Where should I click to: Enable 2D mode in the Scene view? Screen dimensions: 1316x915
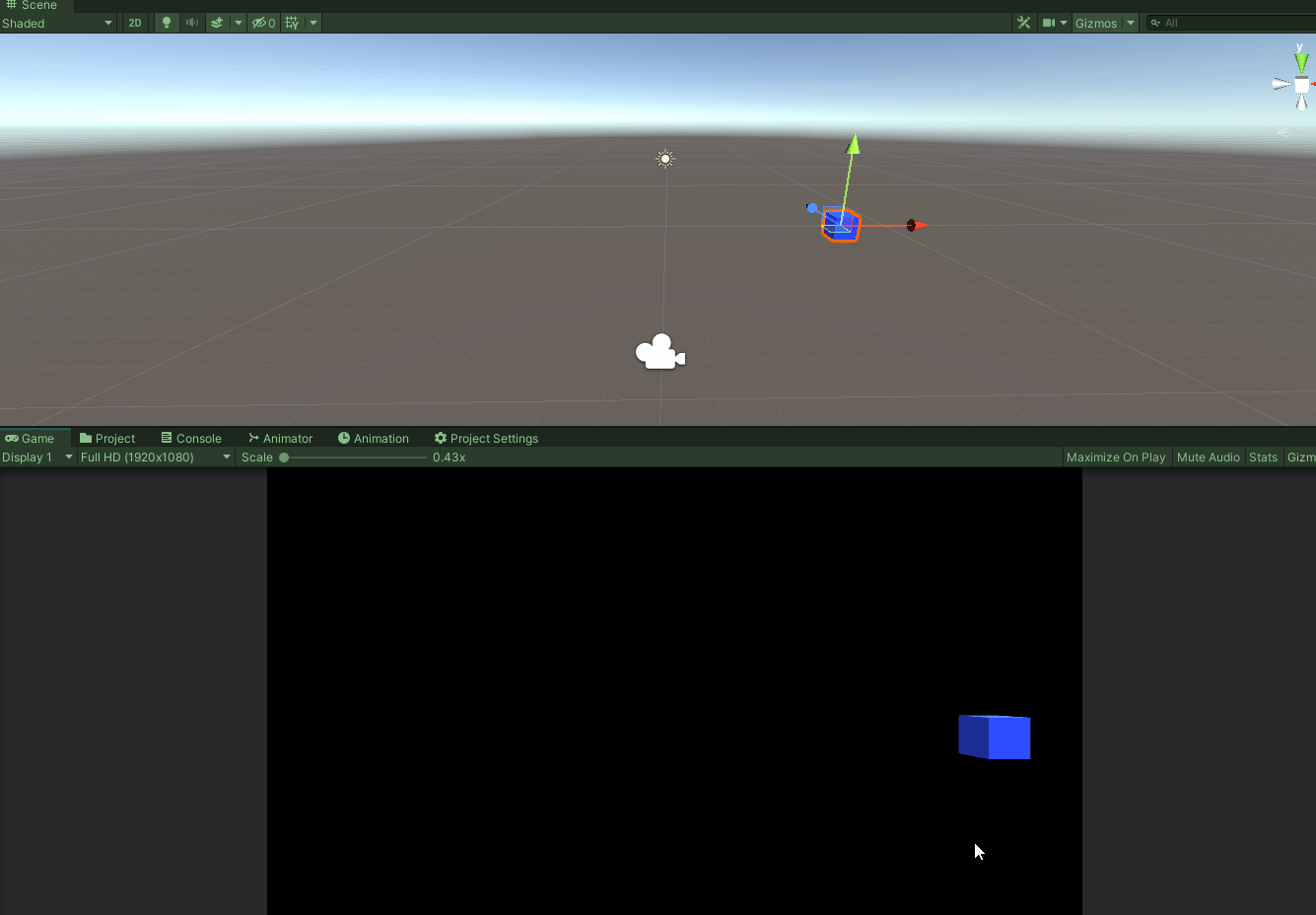coord(134,23)
